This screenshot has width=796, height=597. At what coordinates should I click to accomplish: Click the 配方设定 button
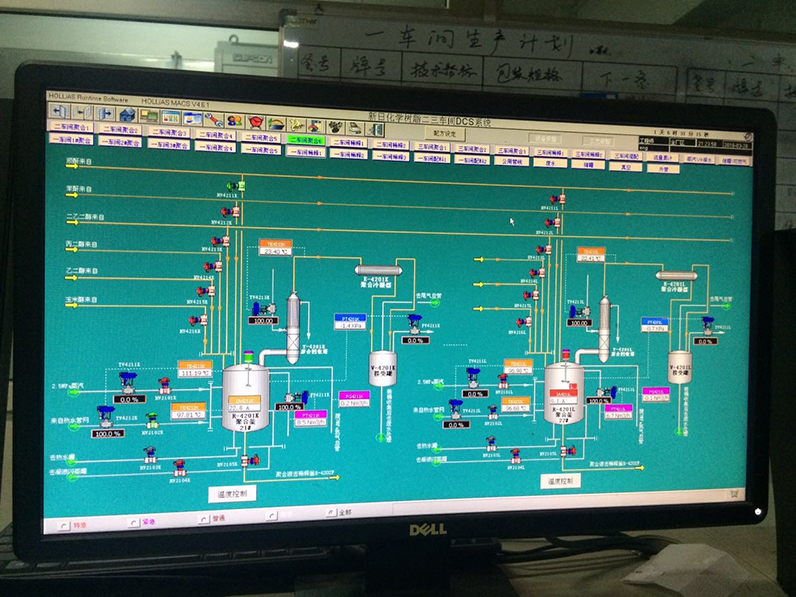coord(445,134)
